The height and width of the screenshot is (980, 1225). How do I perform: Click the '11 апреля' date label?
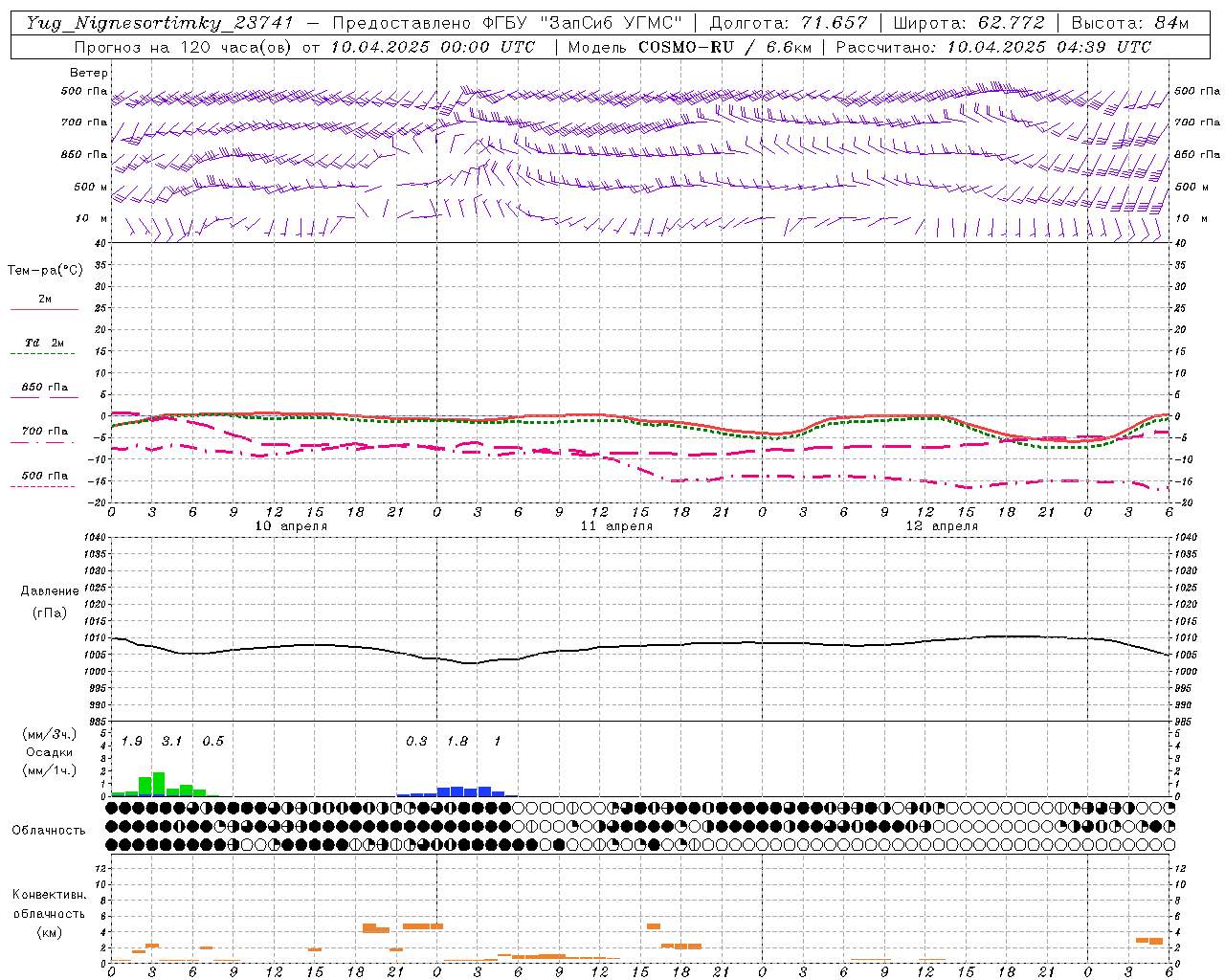tap(616, 526)
